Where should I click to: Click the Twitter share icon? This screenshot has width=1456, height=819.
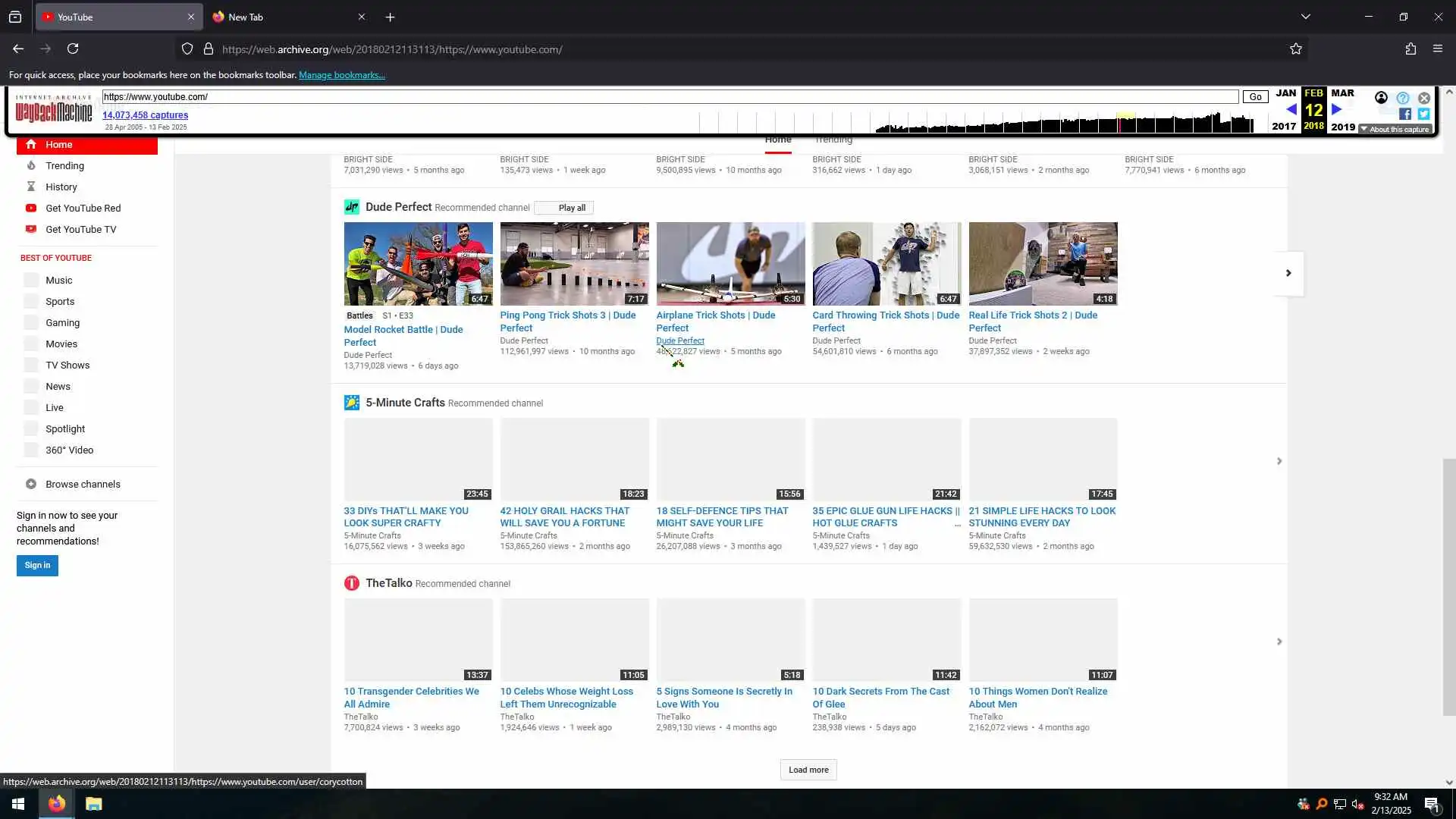pos(1423,114)
